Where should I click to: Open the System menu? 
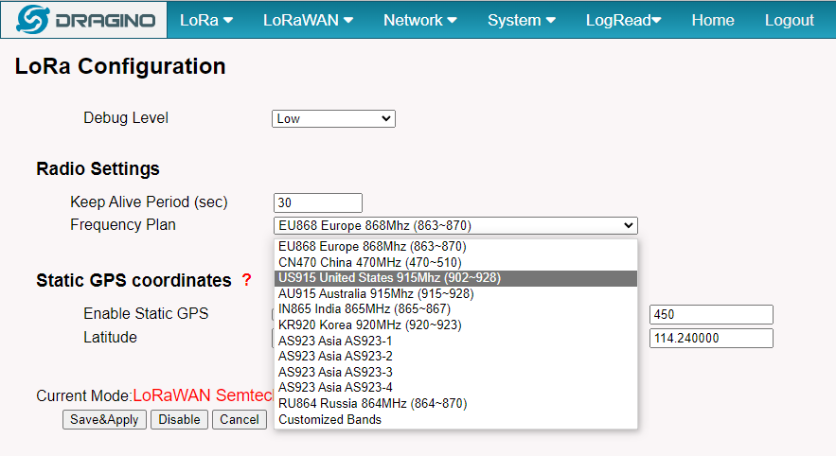tap(521, 20)
